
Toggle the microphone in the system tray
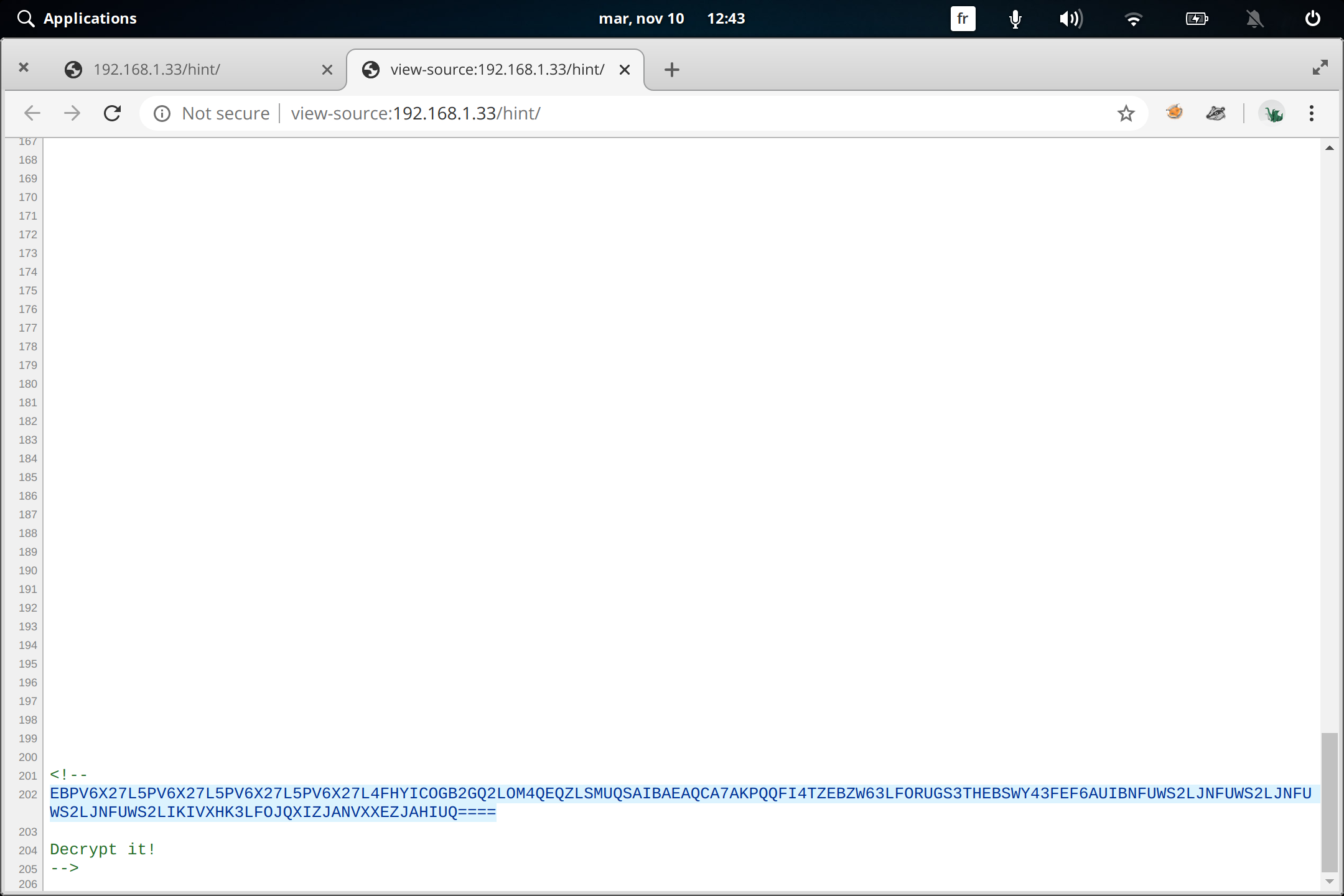point(1014,18)
